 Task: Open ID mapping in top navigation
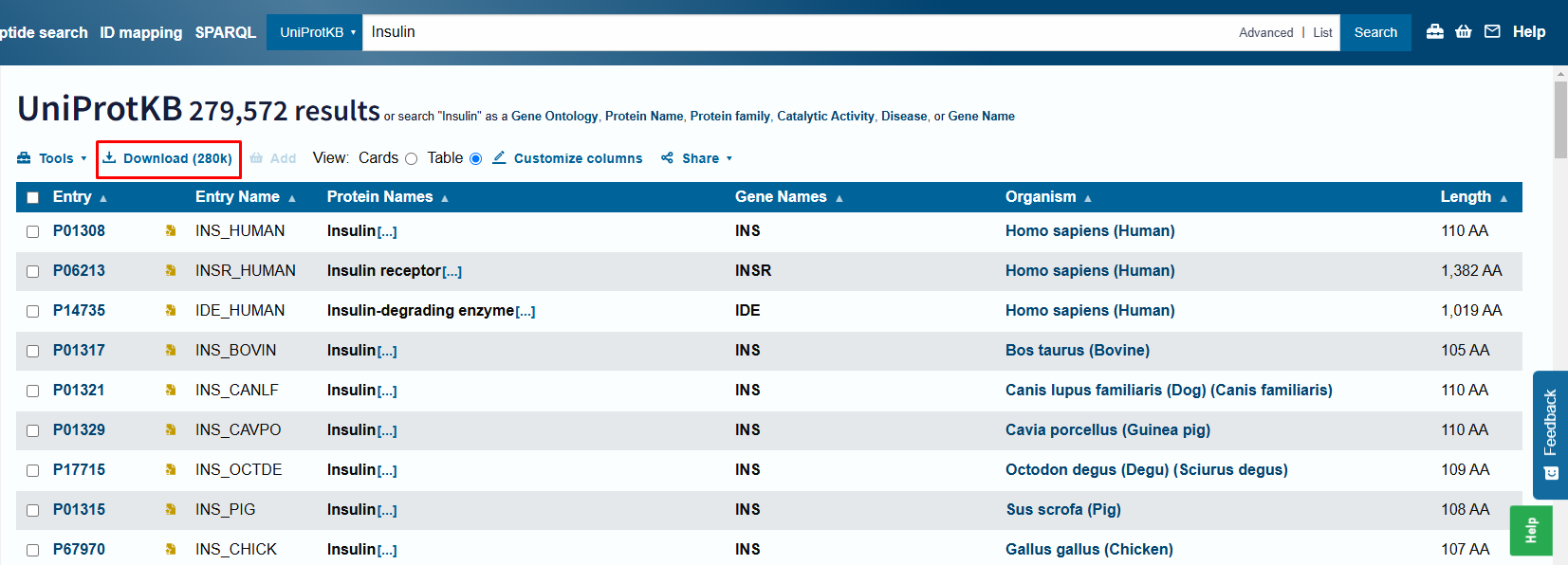click(x=140, y=32)
